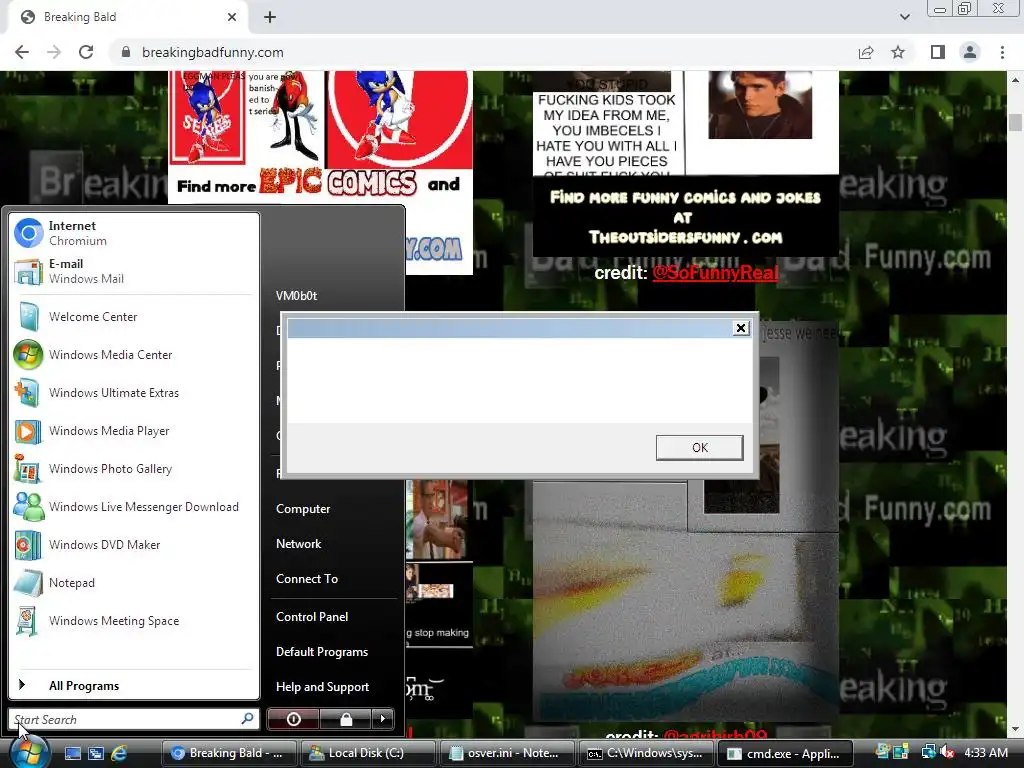This screenshot has height=768, width=1024.
Task: Click the Windows Meeting Space icon
Action: [28, 621]
